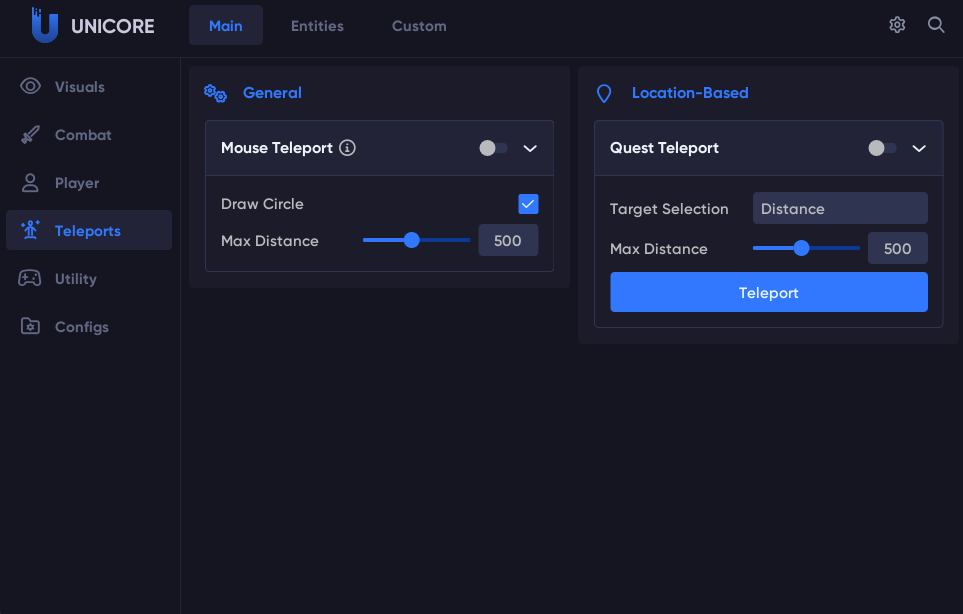The height and width of the screenshot is (614, 963).
Task: Open Configs via the folder icon
Action: click(30, 326)
